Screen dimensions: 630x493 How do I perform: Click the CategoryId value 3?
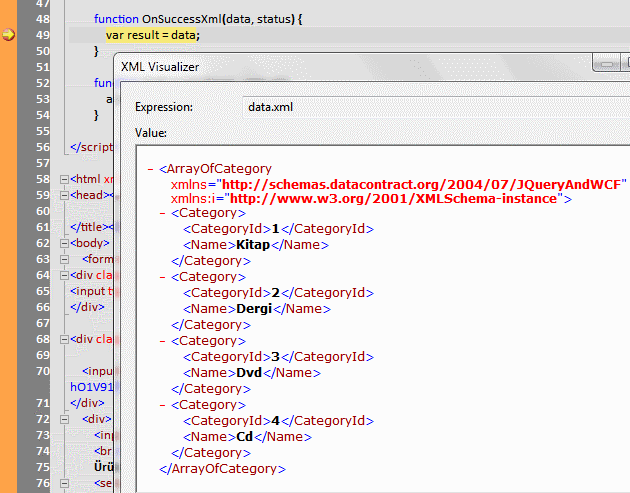275,357
